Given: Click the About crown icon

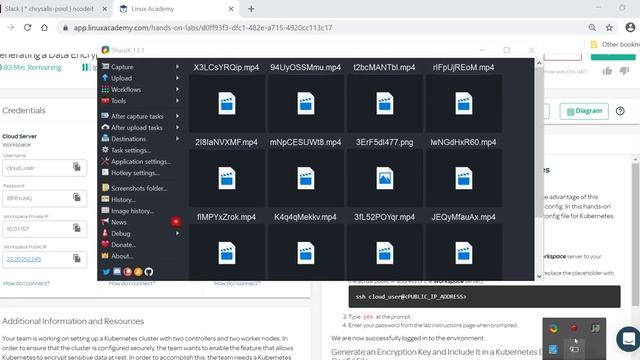Looking at the screenshot, I should click(105, 256).
